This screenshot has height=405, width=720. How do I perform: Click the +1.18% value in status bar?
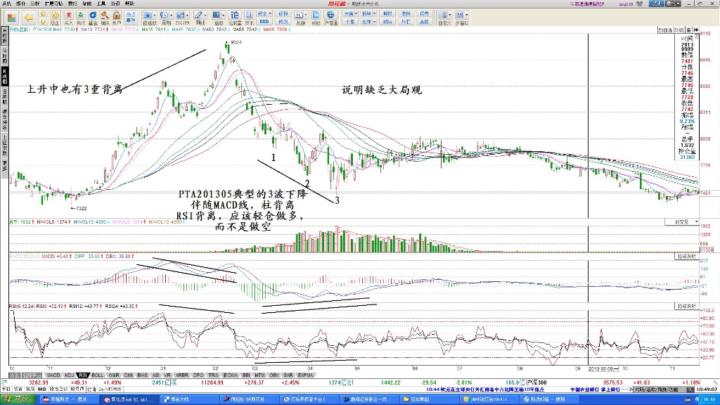692,382
